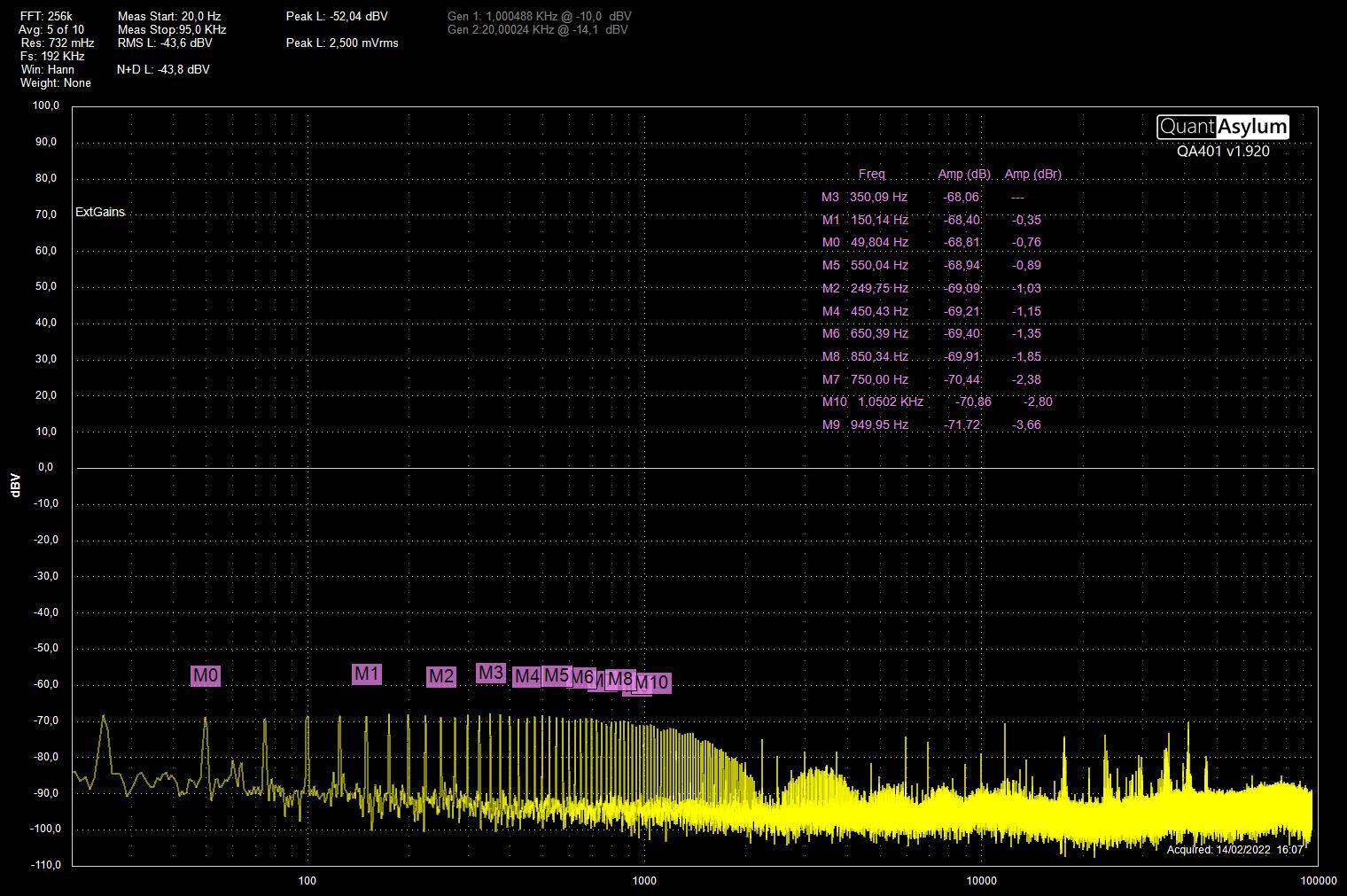Screen dimensions: 1347x896
Task: Click the QuantAsylum logo
Action: (x=1222, y=127)
